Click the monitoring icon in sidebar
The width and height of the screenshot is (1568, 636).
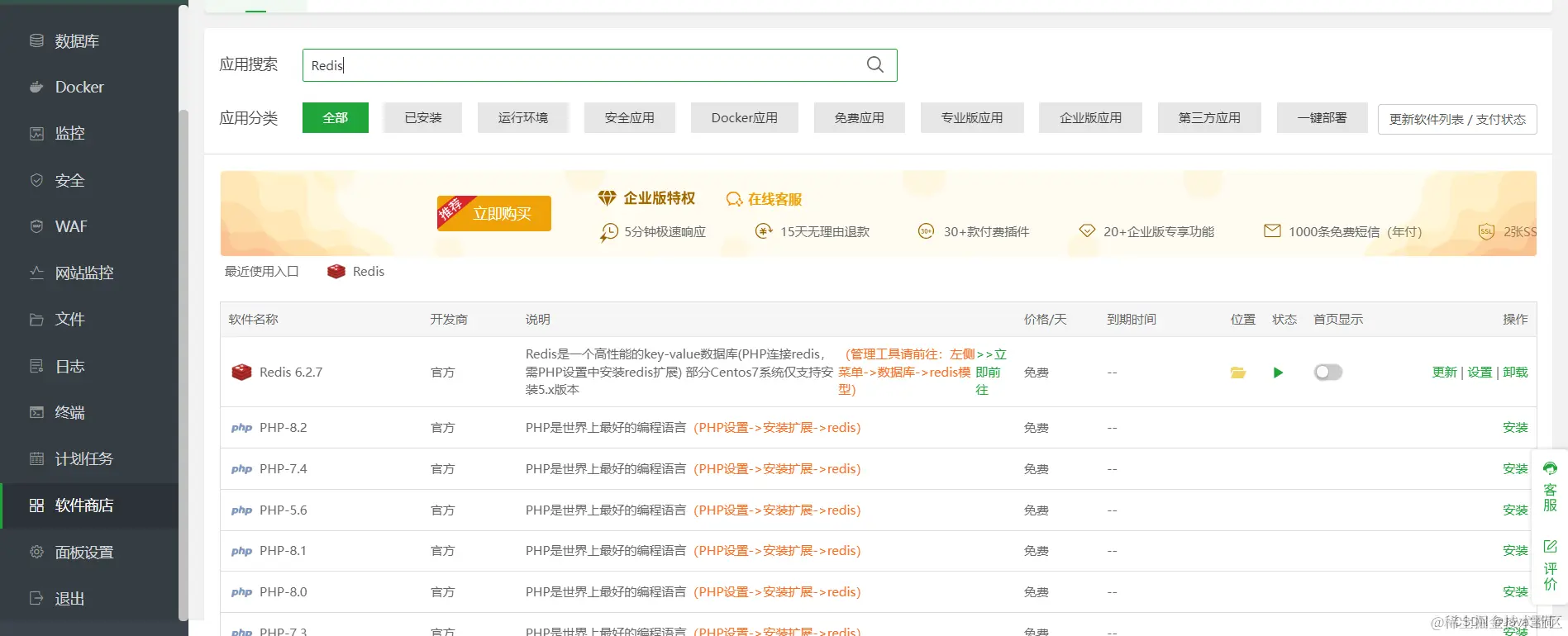(x=36, y=133)
